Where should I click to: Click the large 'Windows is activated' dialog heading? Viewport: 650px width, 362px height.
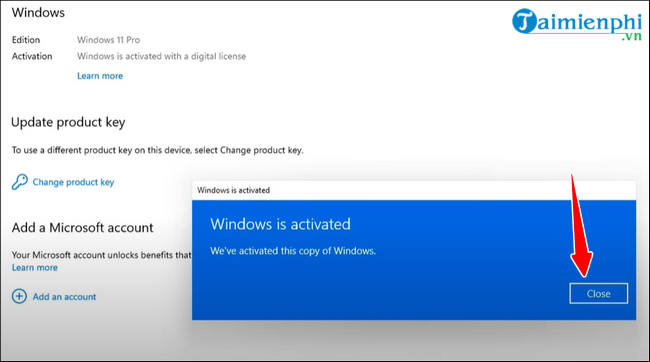pyautogui.click(x=280, y=224)
